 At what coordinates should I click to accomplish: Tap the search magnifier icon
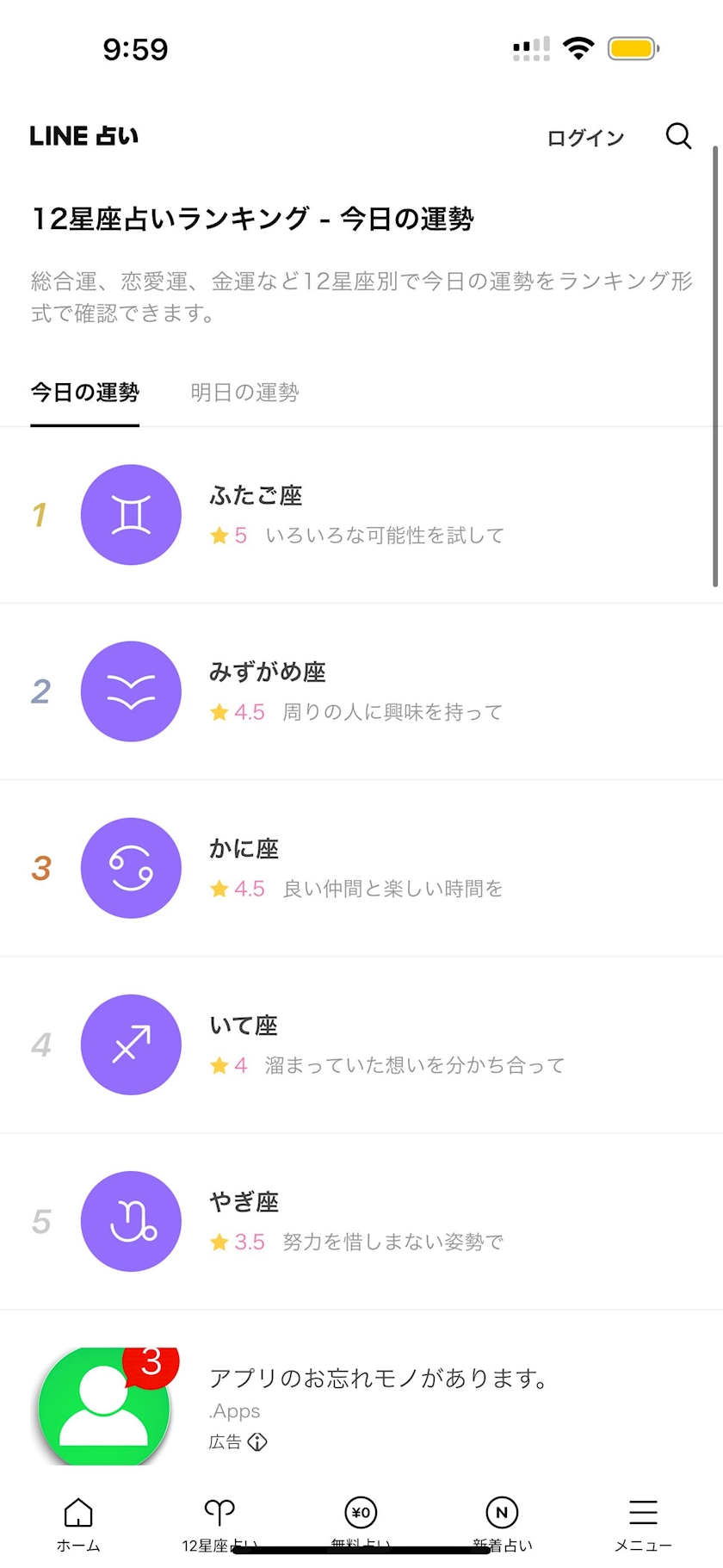pos(678,136)
